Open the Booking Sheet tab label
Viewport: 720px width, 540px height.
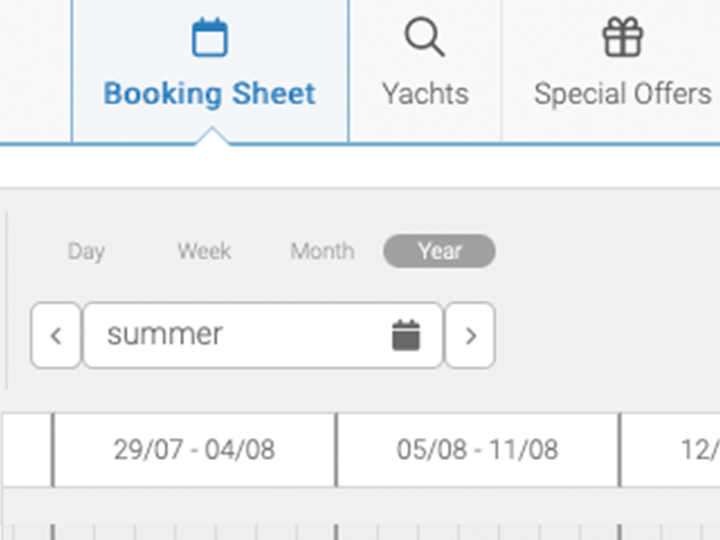coord(210,94)
